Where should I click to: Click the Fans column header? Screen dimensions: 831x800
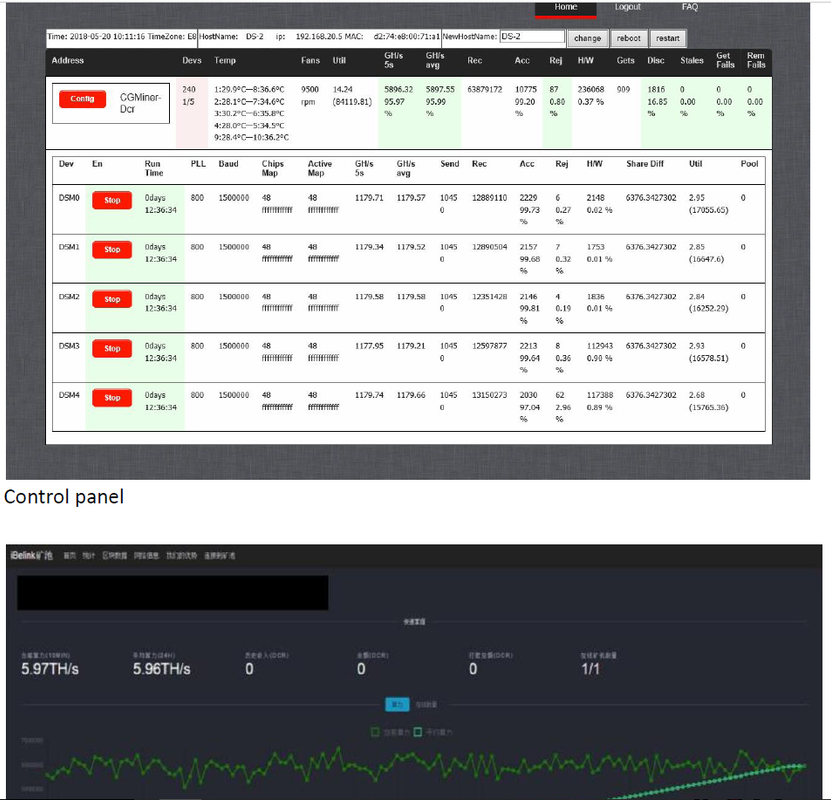(x=310, y=60)
